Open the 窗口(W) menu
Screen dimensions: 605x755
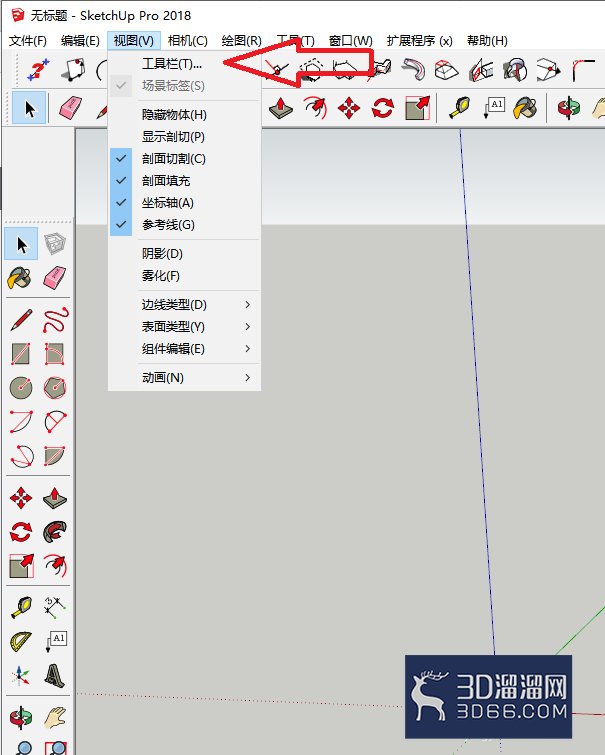[351, 40]
